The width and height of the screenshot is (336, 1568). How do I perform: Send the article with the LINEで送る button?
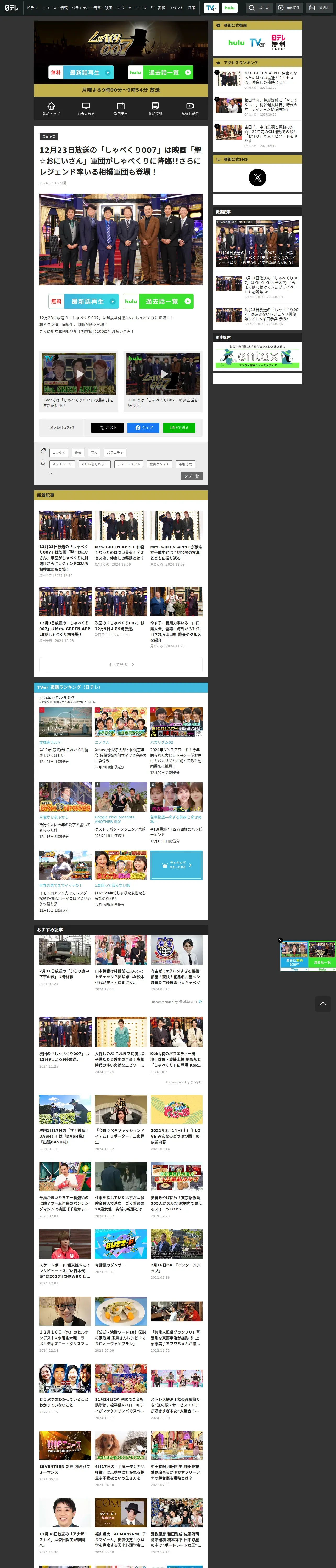pos(179,427)
